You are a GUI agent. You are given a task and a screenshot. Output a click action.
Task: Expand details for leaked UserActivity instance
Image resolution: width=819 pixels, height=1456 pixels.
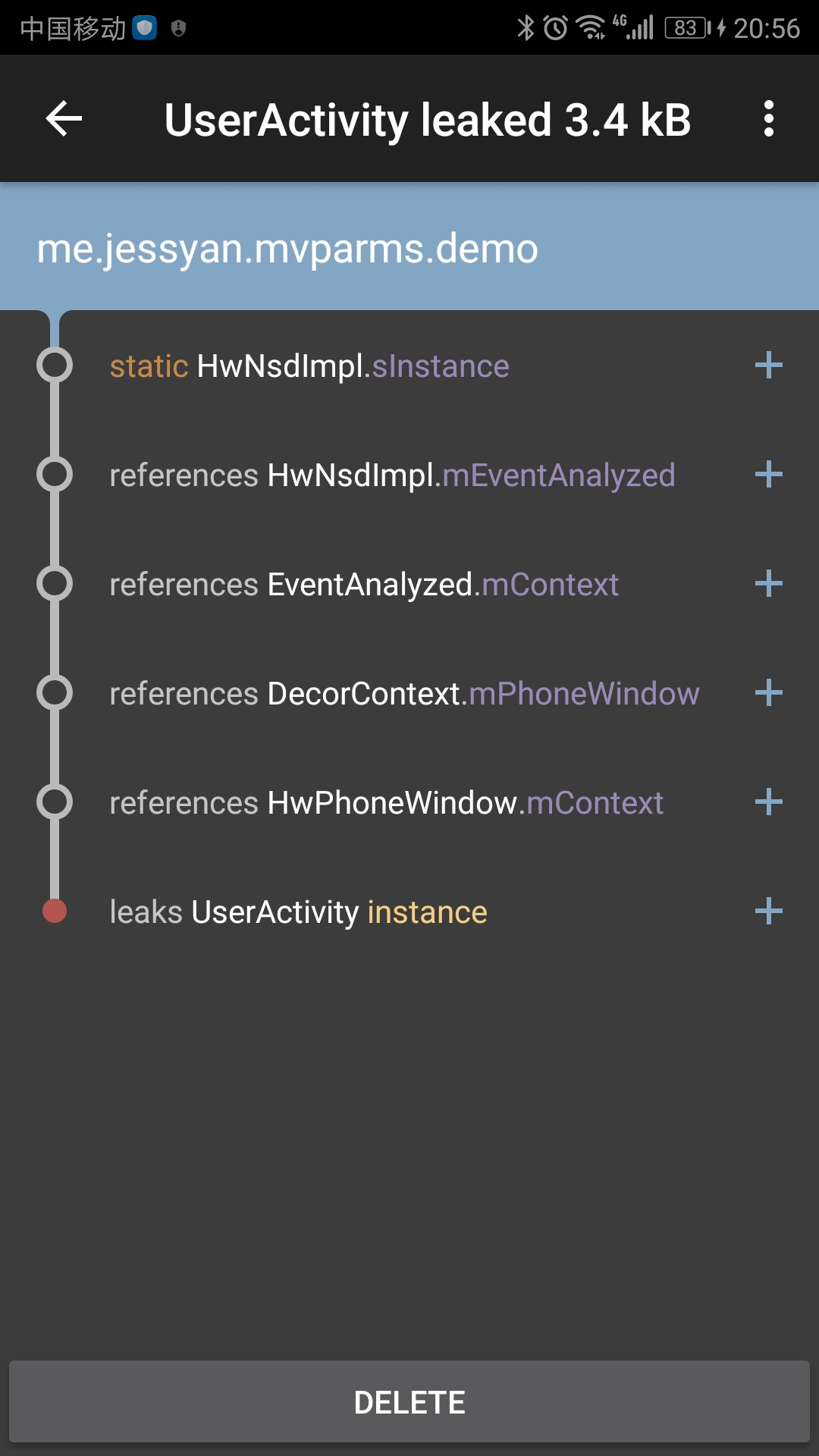pos(769,911)
